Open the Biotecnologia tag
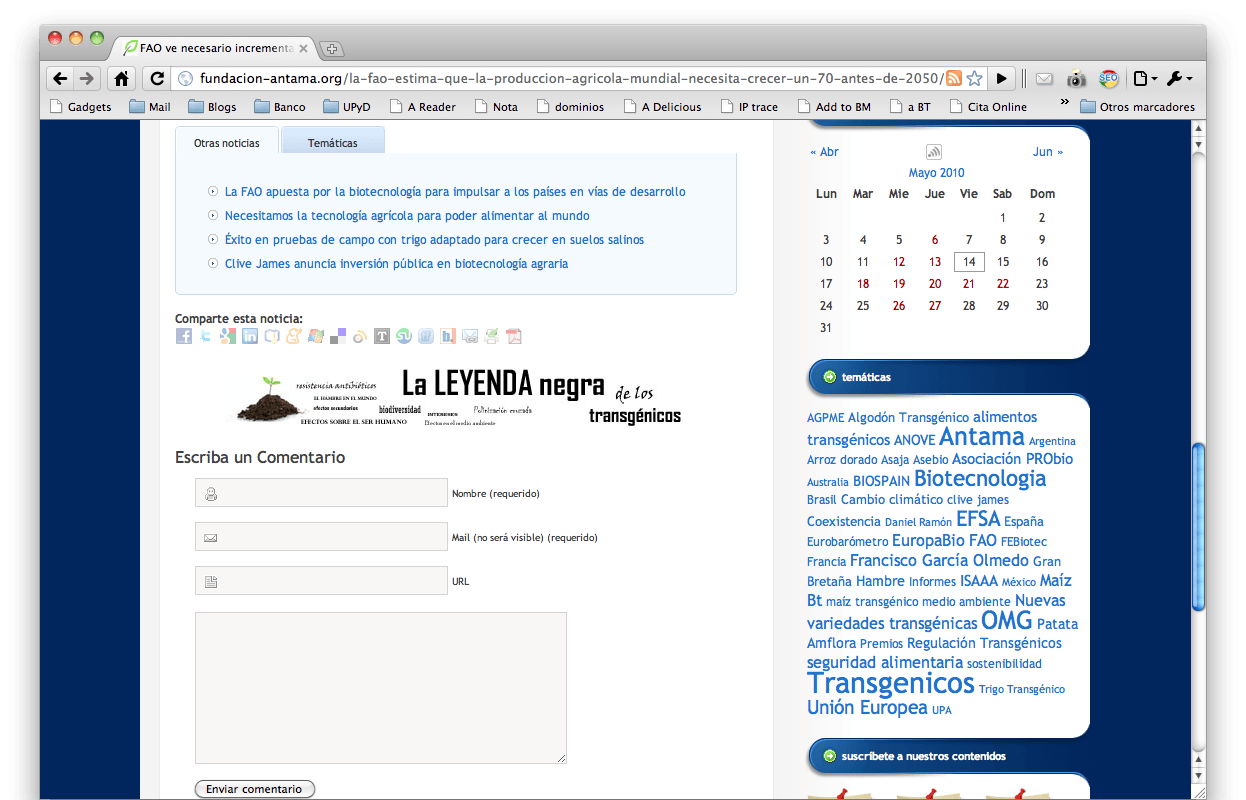This screenshot has width=1246, height=800. tap(980, 478)
